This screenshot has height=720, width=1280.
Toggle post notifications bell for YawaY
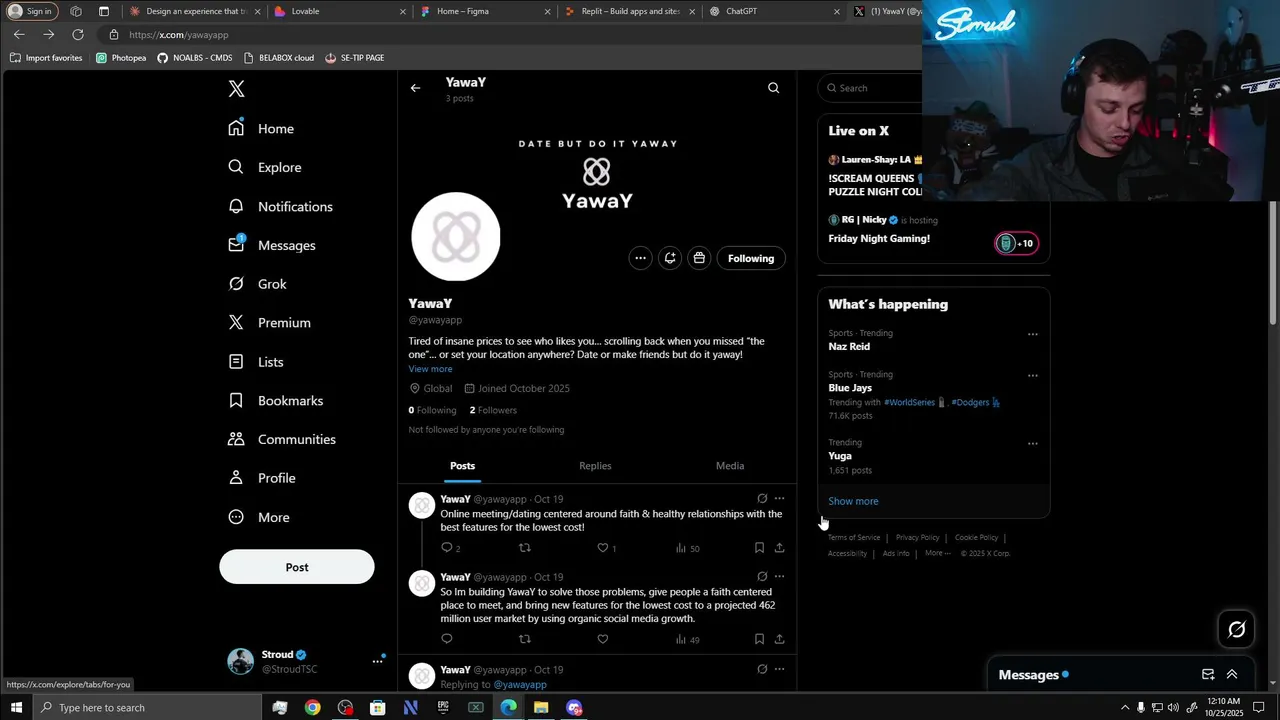pyautogui.click(x=670, y=258)
